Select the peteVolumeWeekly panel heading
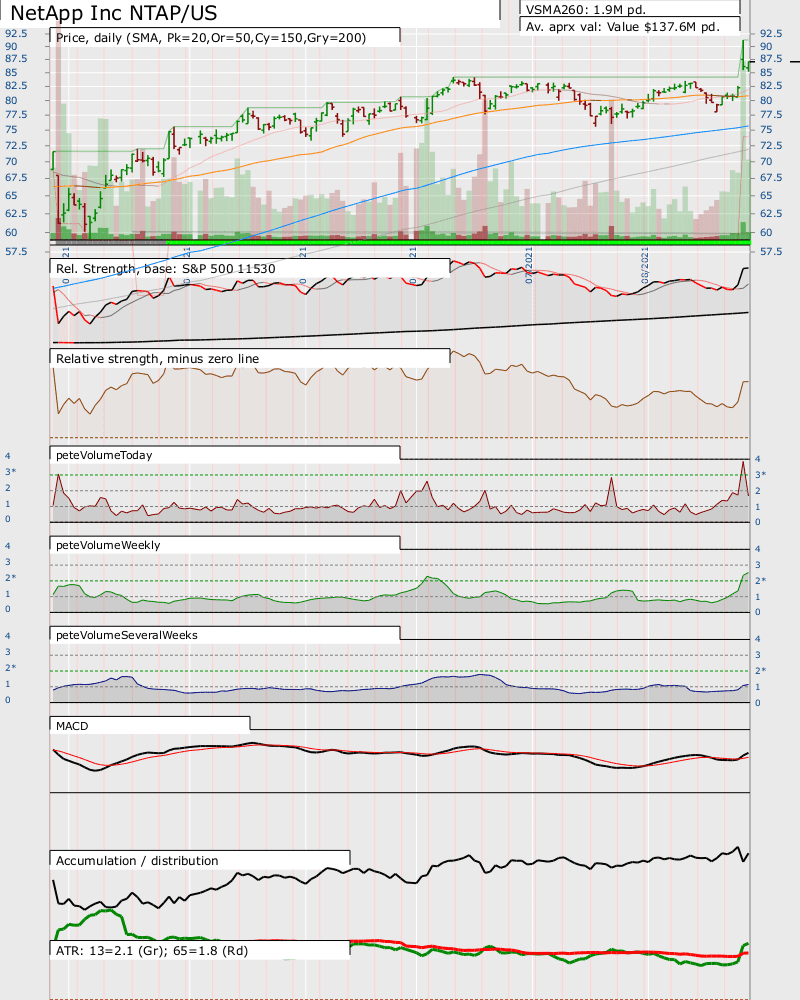800x1000 pixels. (108, 545)
